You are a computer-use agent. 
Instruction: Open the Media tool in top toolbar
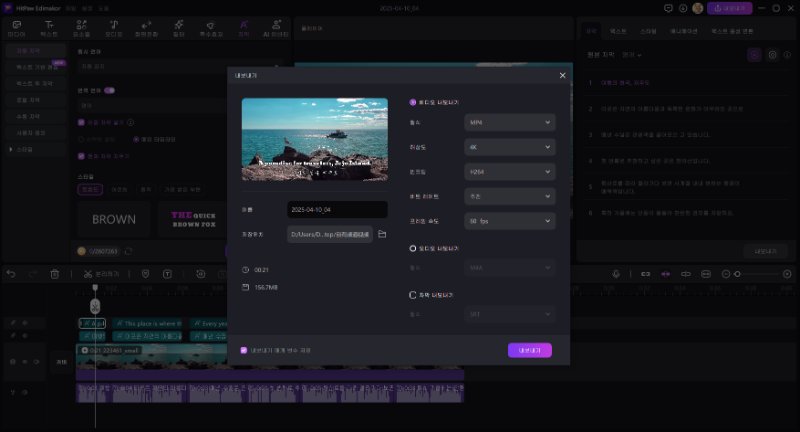(x=16, y=29)
